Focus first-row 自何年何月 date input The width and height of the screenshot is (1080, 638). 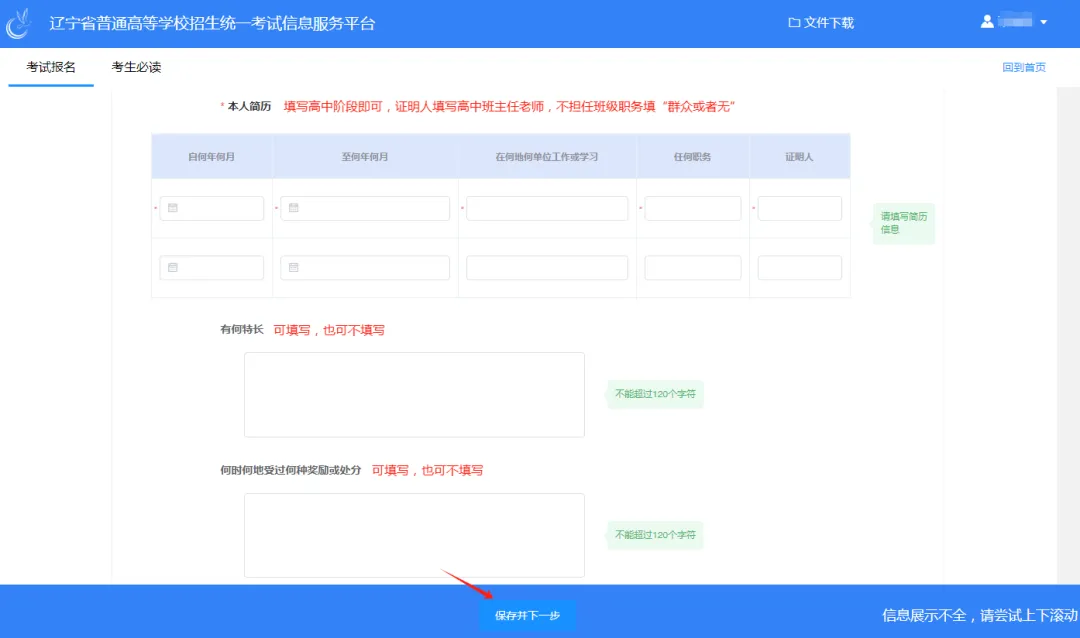(x=211, y=208)
